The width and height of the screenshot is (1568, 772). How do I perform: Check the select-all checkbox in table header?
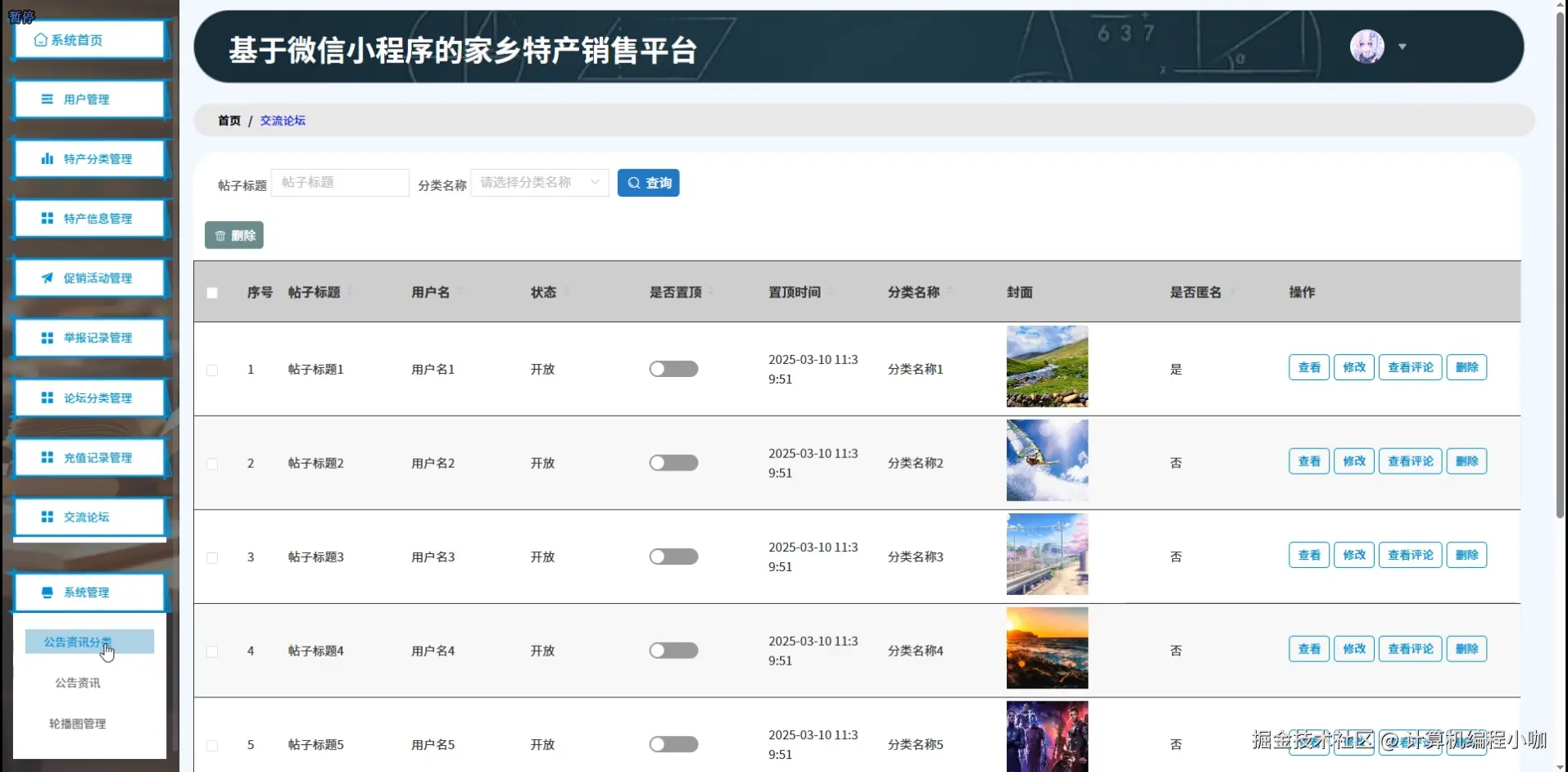[x=211, y=293]
